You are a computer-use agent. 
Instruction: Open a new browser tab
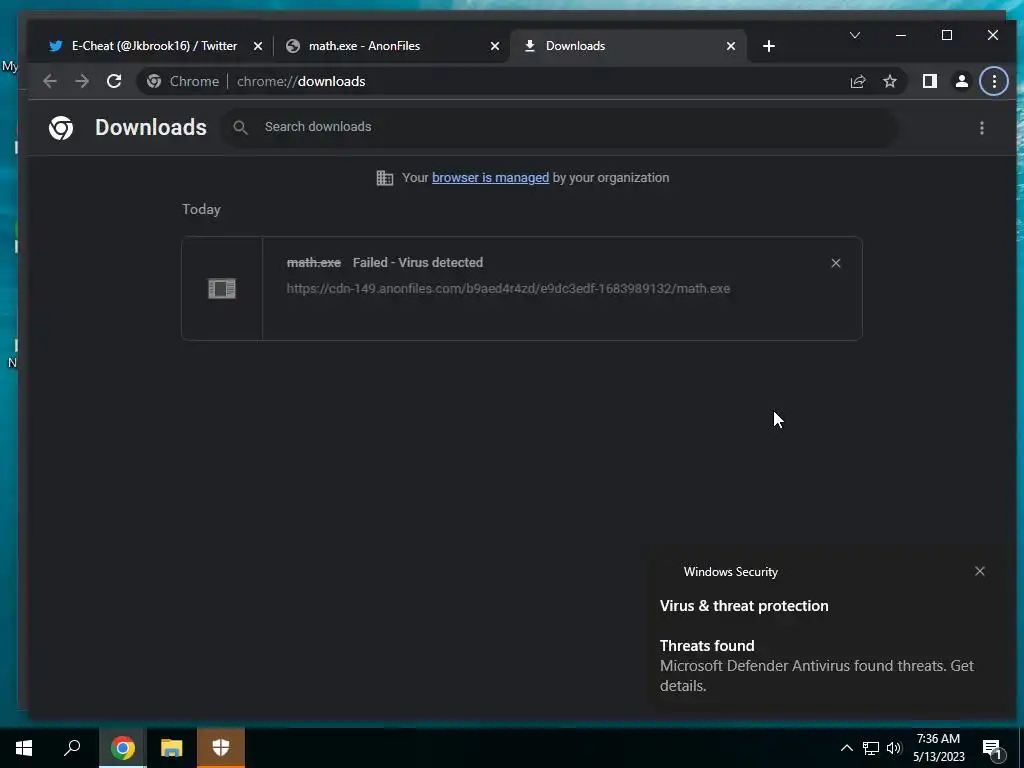(x=769, y=46)
